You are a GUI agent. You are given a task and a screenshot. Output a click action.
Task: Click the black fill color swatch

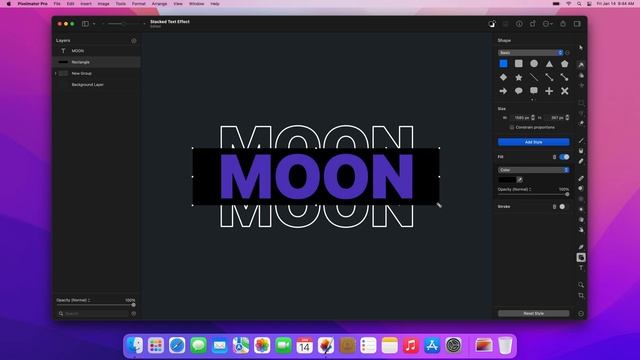pos(507,180)
